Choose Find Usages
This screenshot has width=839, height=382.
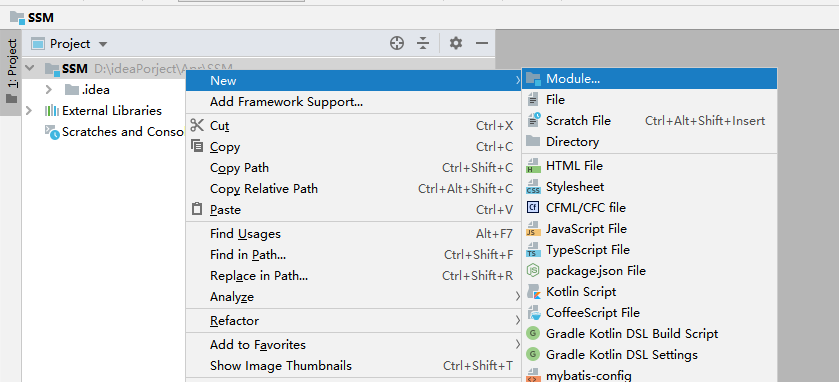(354, 233)
